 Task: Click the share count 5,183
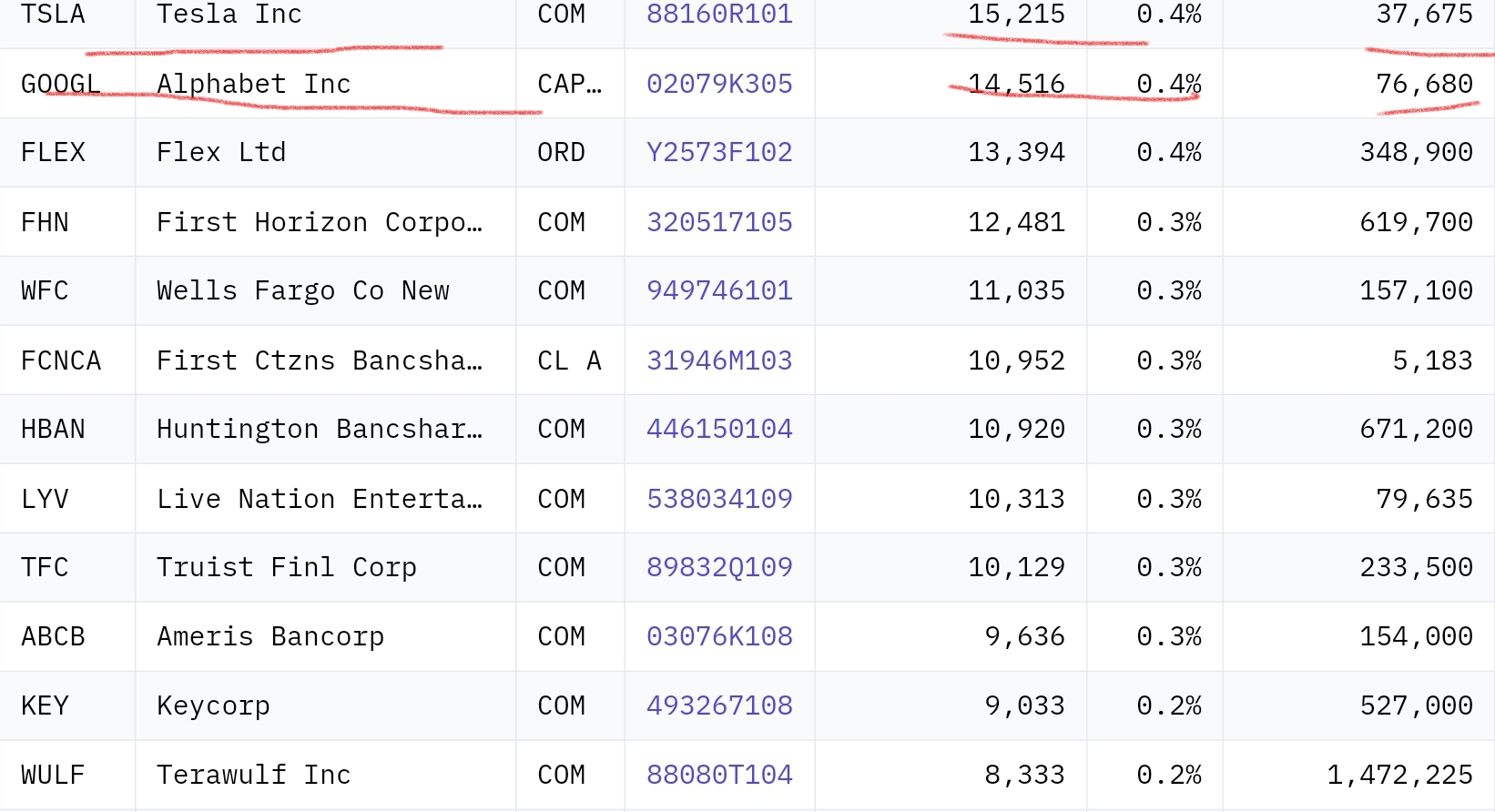coord(1432,360)
